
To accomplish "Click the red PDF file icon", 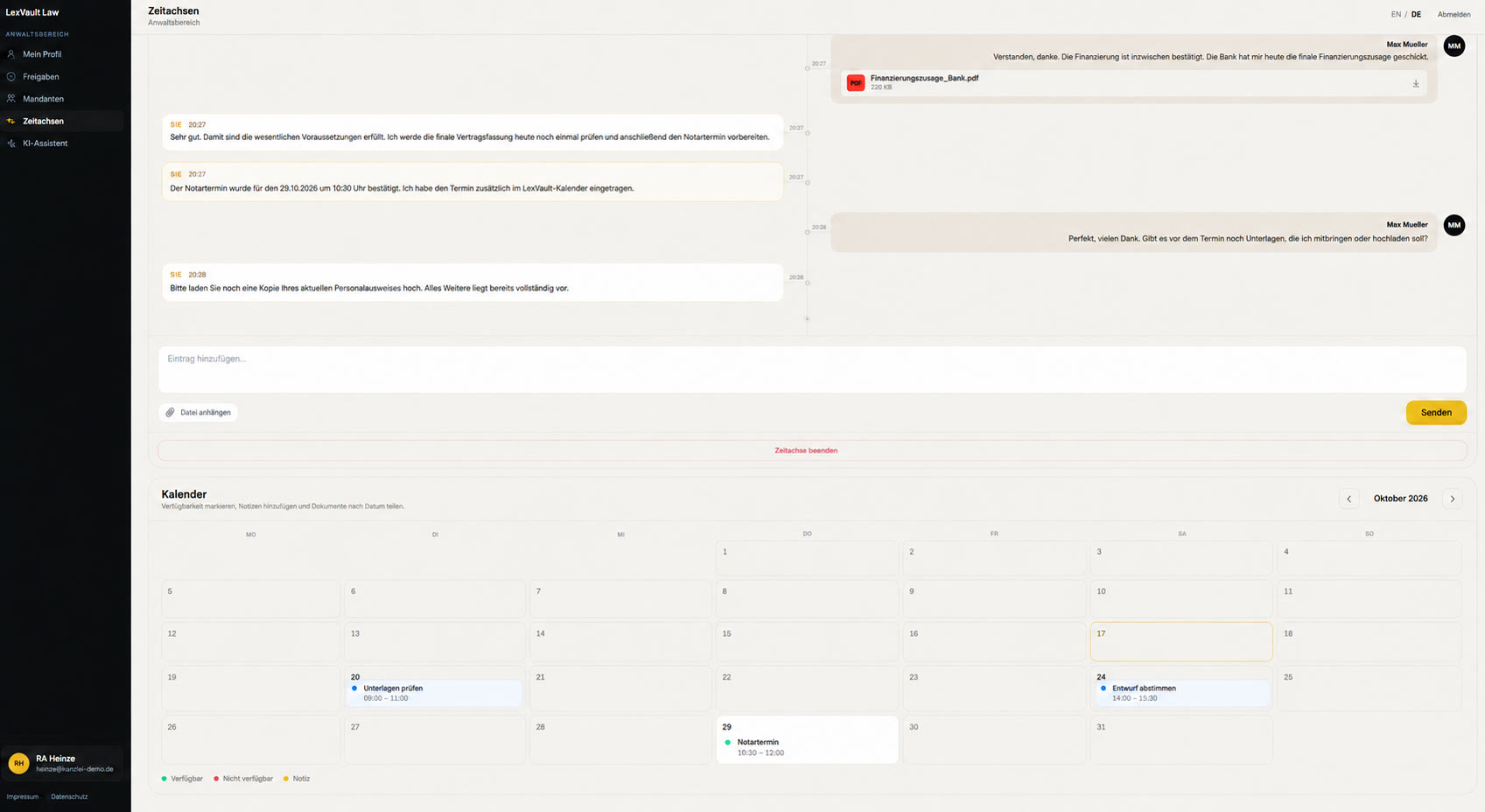I will point(856,83).
